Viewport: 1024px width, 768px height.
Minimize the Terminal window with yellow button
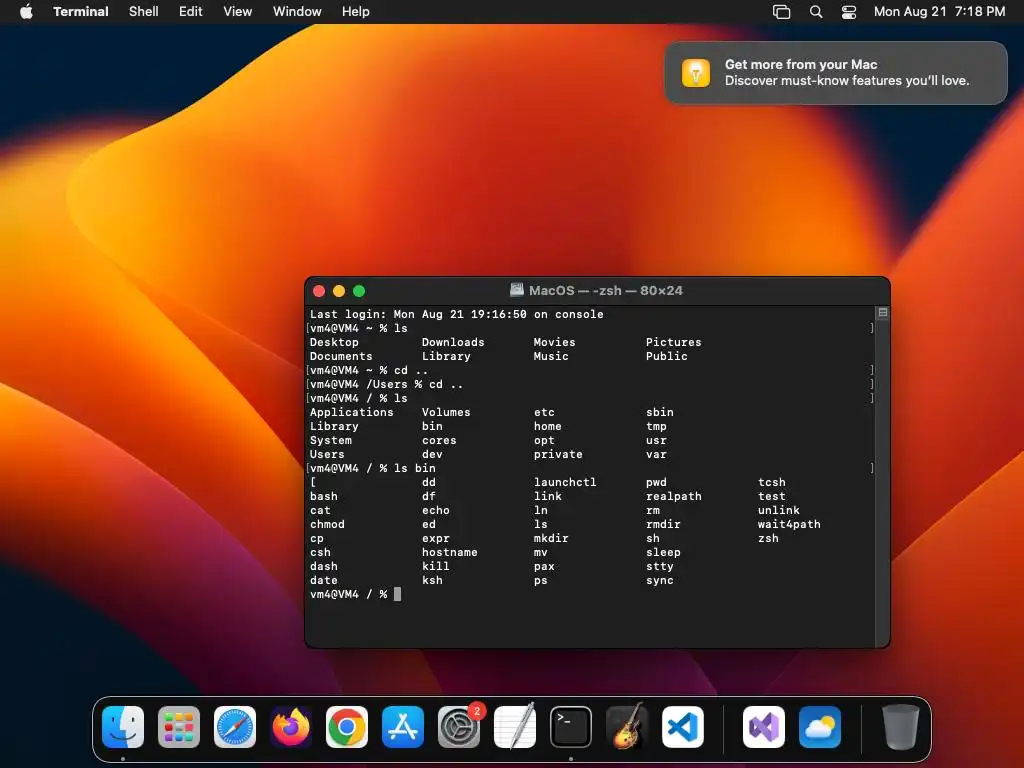pos(339,291)
